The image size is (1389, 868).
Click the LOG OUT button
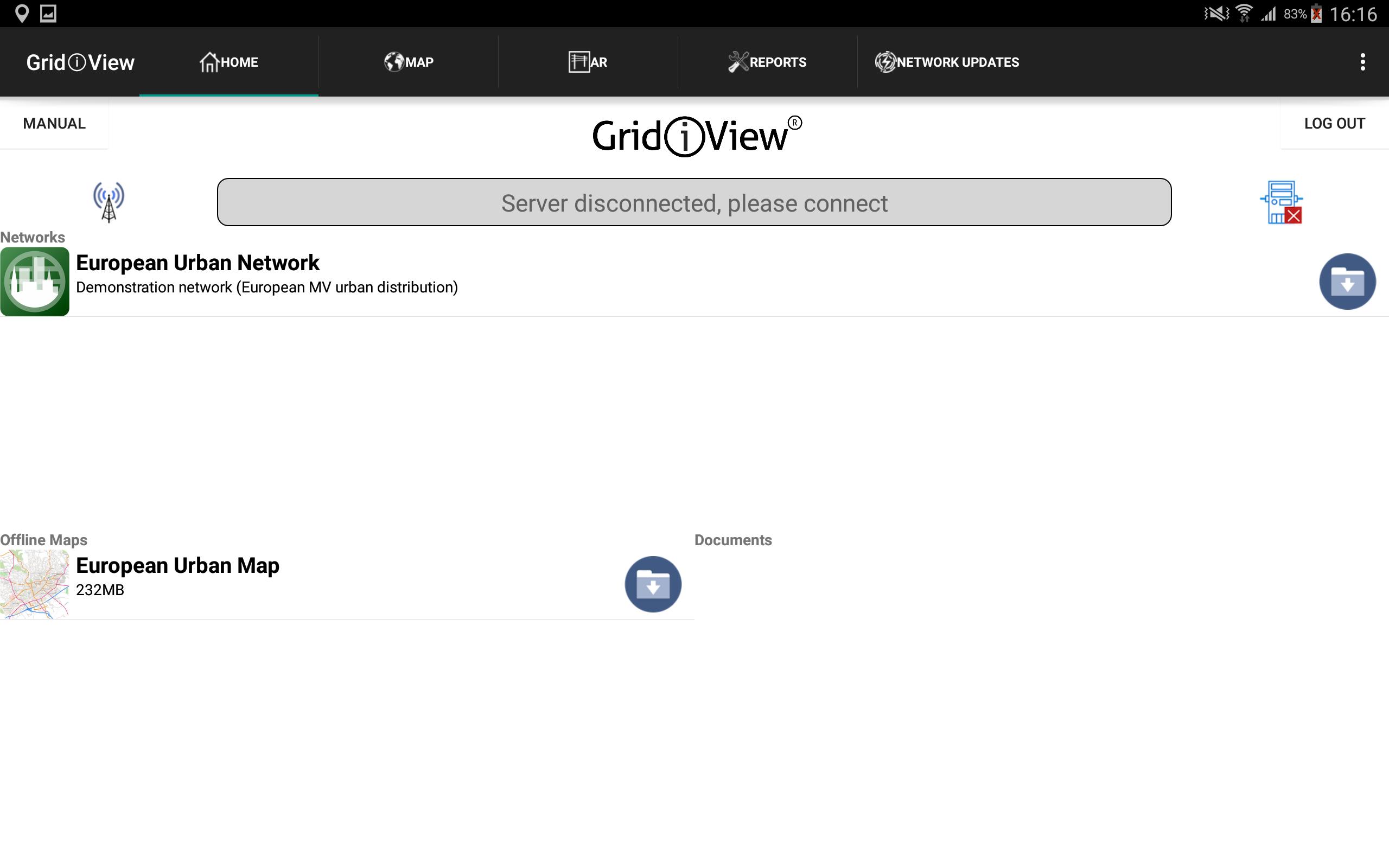(x=1335, y=124)
